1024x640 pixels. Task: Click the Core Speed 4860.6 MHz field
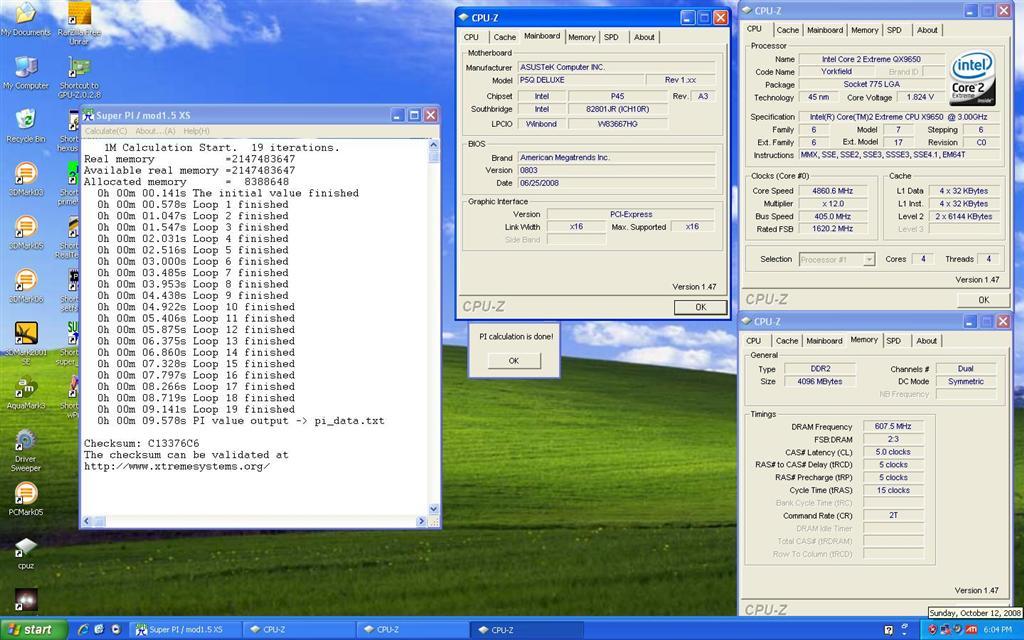pyautogui.click(x=832, y=191)
